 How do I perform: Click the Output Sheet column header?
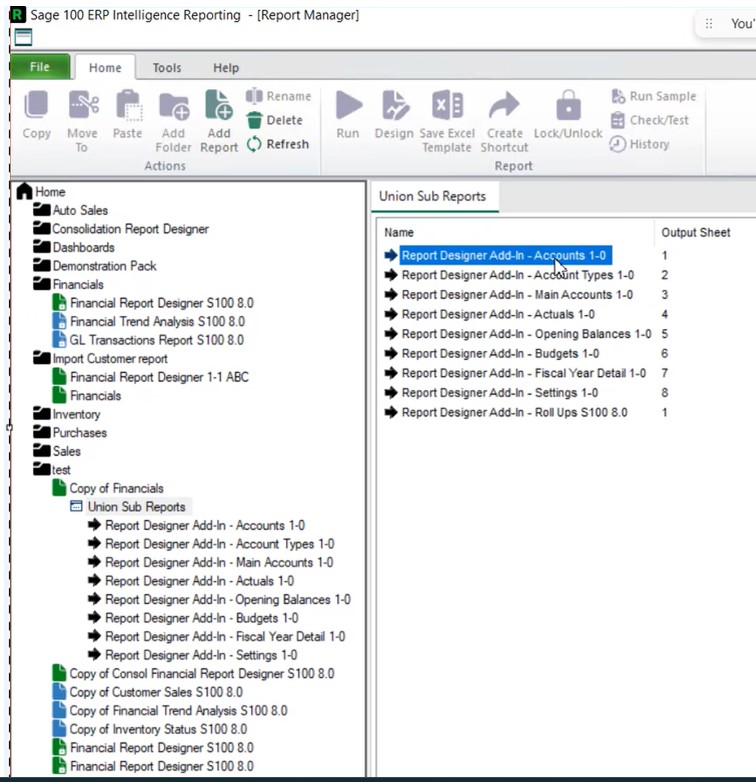[x=696, y=232]
